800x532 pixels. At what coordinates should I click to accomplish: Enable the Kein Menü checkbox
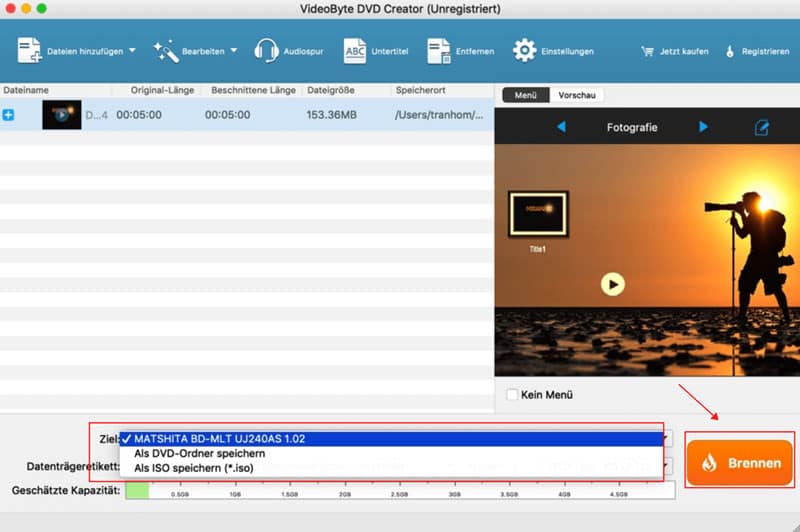[512, 394]
